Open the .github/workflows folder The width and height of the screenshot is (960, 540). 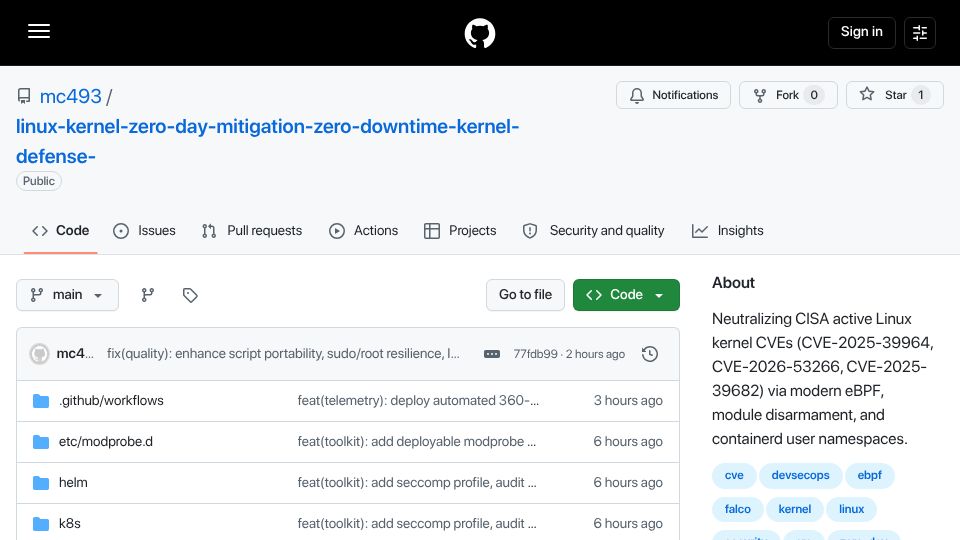pos(111,400)
